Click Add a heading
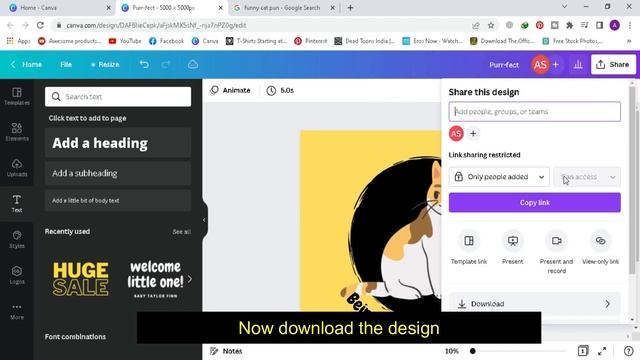The width and height of the screenshot is (640, 360). pos(118,143)
